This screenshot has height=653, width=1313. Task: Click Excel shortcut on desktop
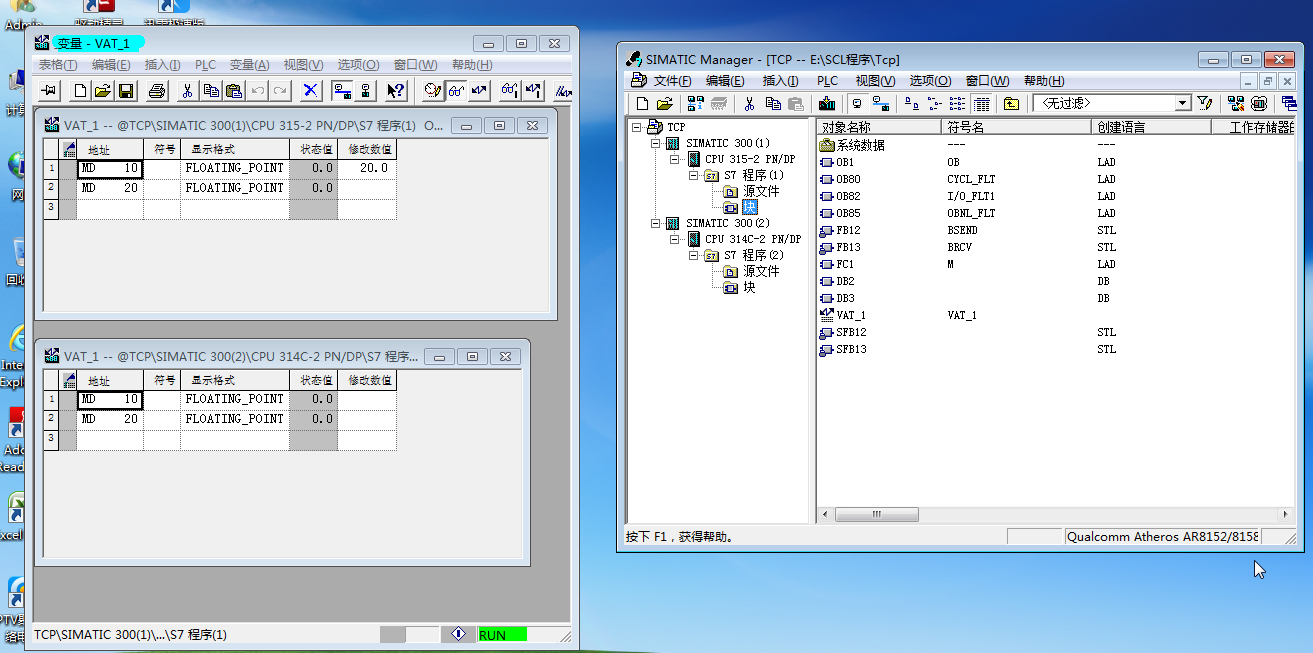click(14, 517)
